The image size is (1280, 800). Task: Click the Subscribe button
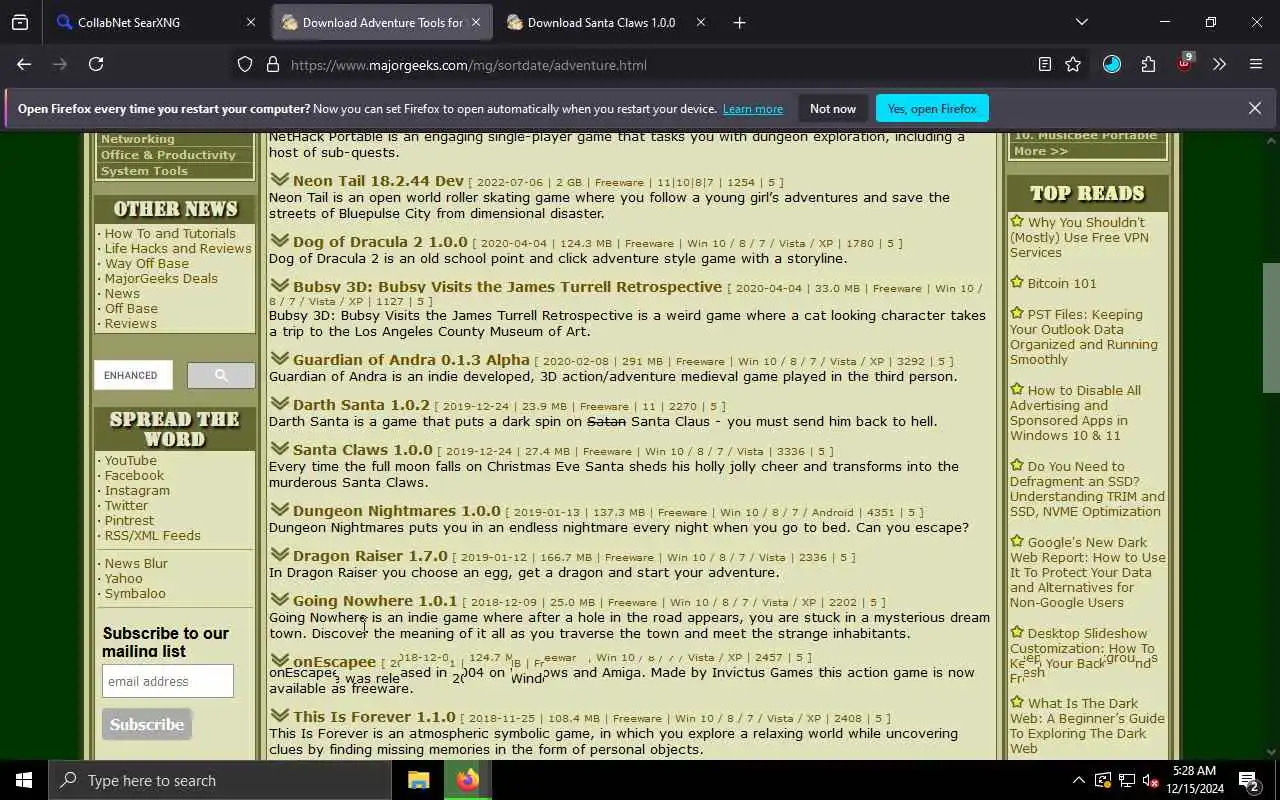click(147, 724)
